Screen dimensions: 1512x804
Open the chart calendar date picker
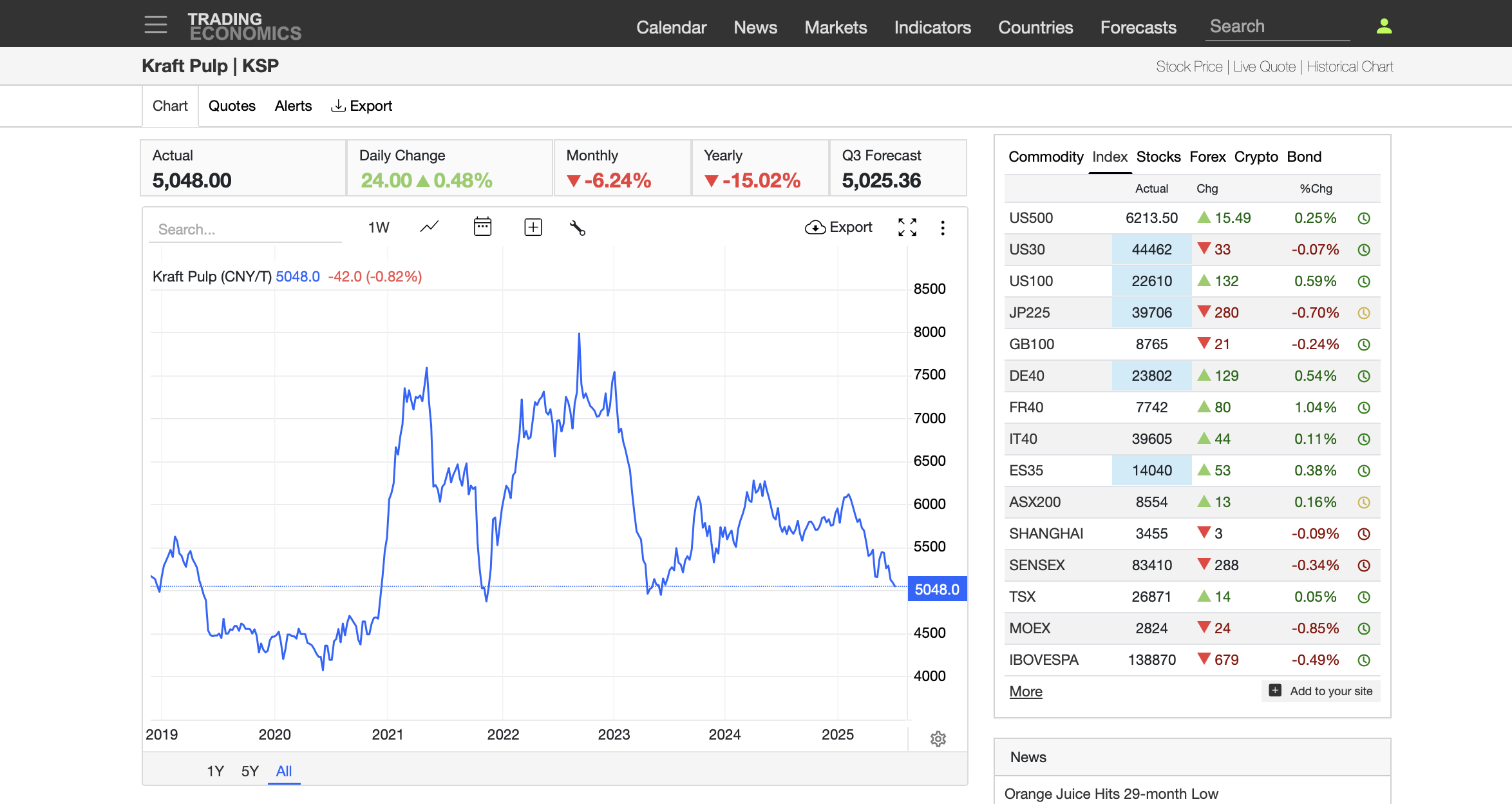point(482,227)
